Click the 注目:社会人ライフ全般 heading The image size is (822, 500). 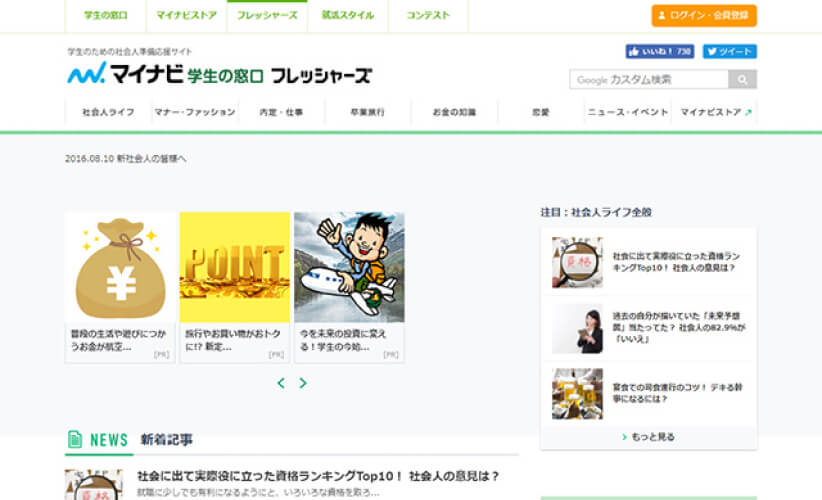[596, 212]
